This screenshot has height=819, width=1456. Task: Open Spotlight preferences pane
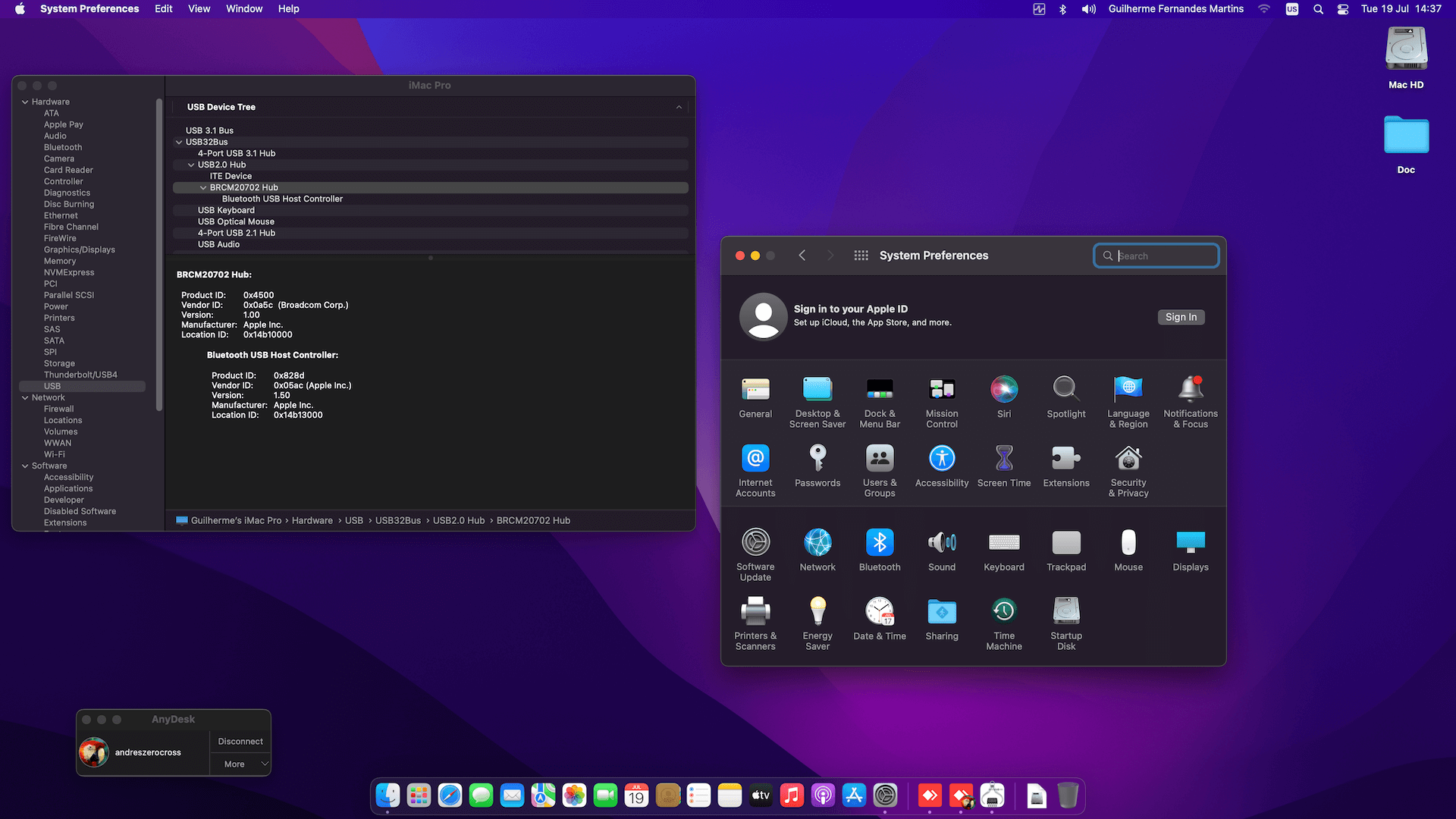(1066, 397)
